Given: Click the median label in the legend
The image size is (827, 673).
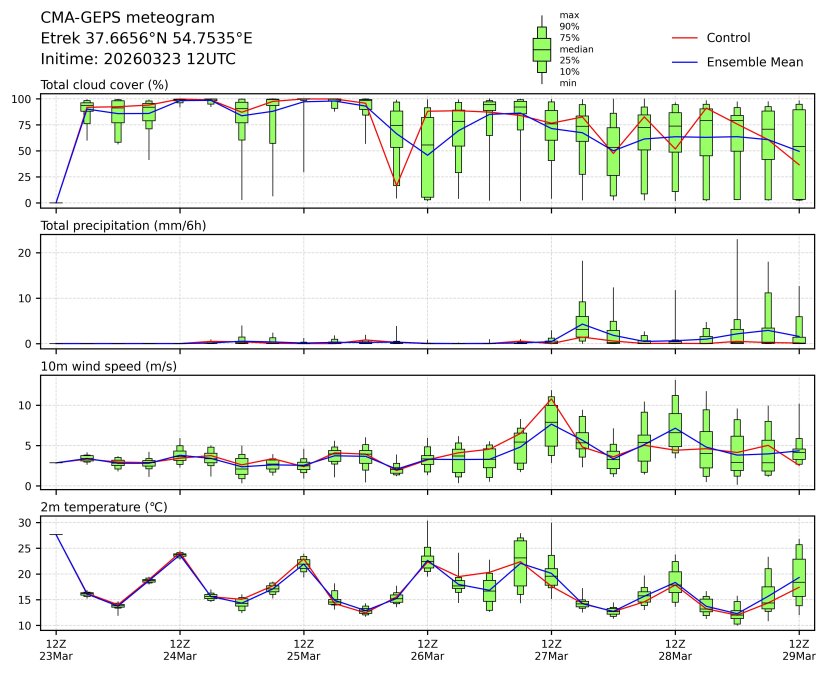Looking at the screenshot, I should [569, 49].
